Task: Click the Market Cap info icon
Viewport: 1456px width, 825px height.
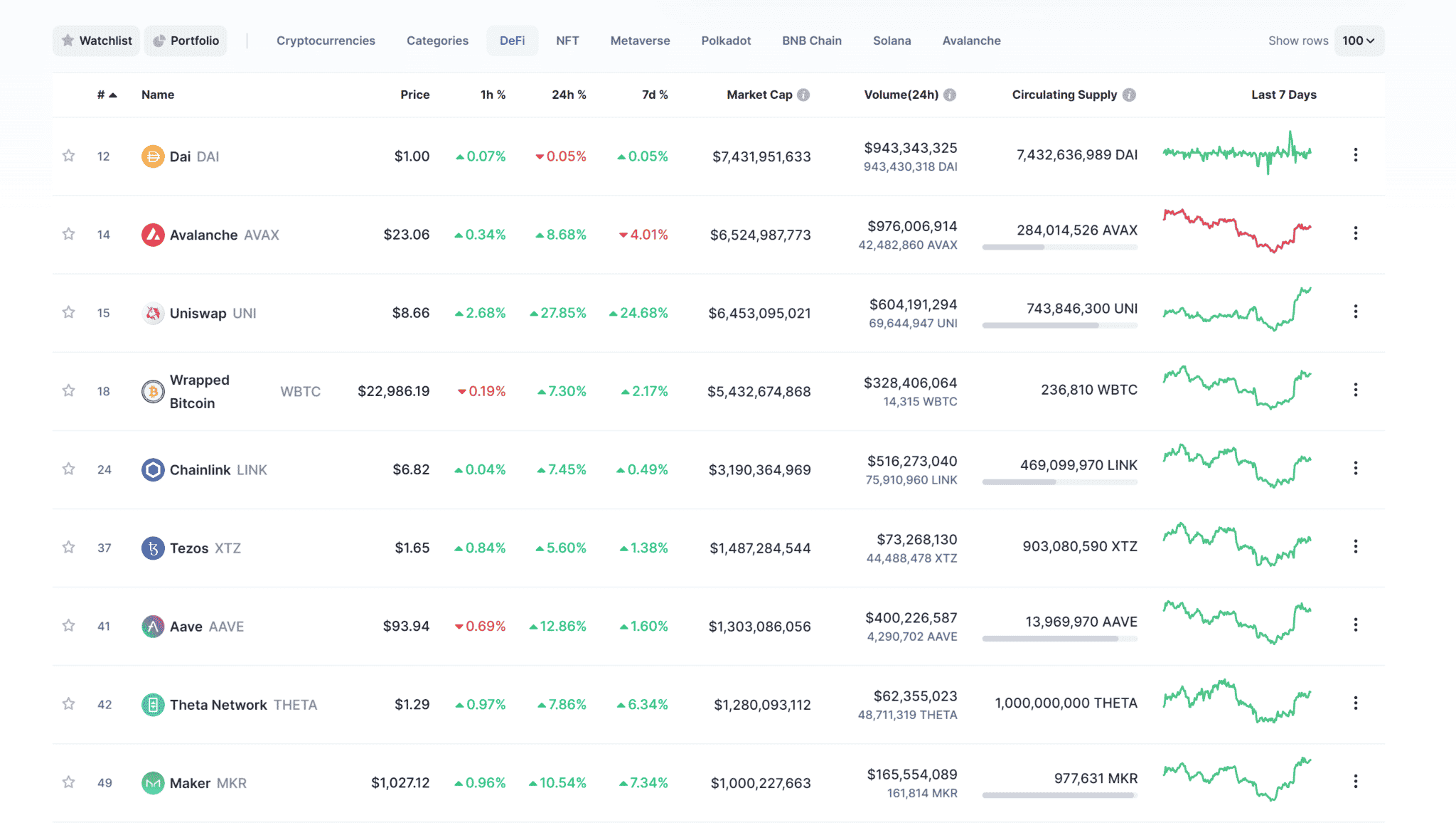Action: point(803,95)
